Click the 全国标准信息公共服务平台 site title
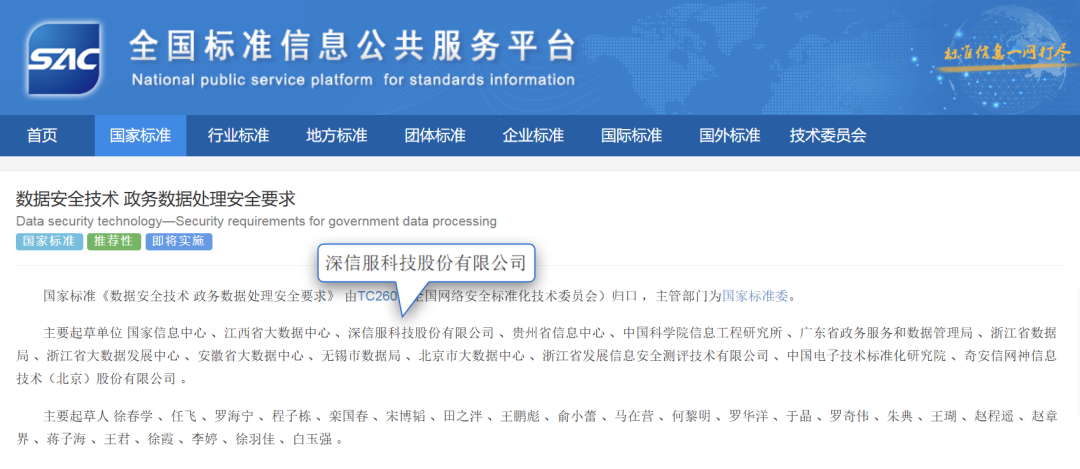This screenshot has height=469, width=1080. click(353, 47)
